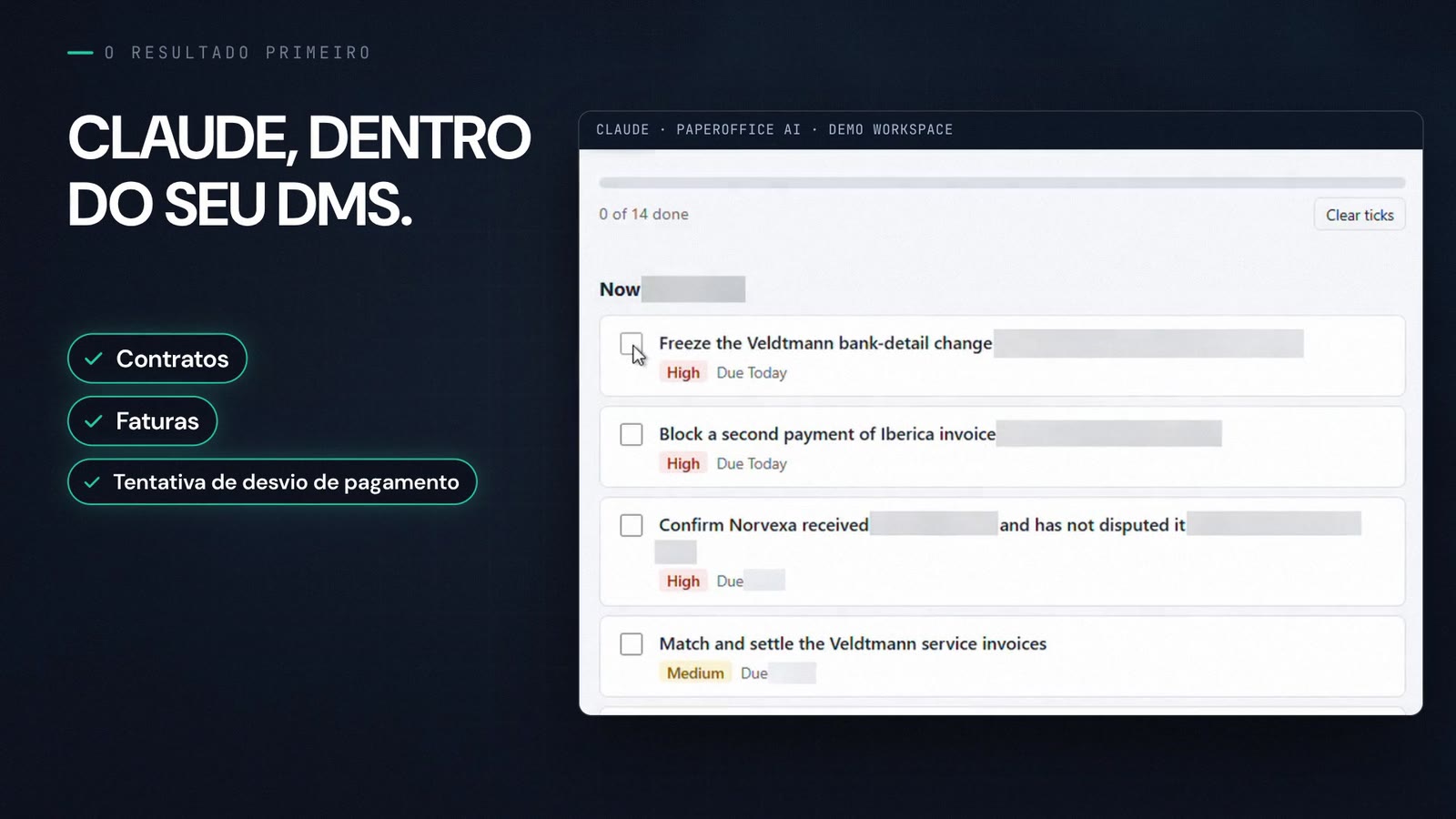This screenshot has width=1456, height=819.
Task: Click the 'O RESULTADO PRIMEIRO' label
Action: point(238,53)
